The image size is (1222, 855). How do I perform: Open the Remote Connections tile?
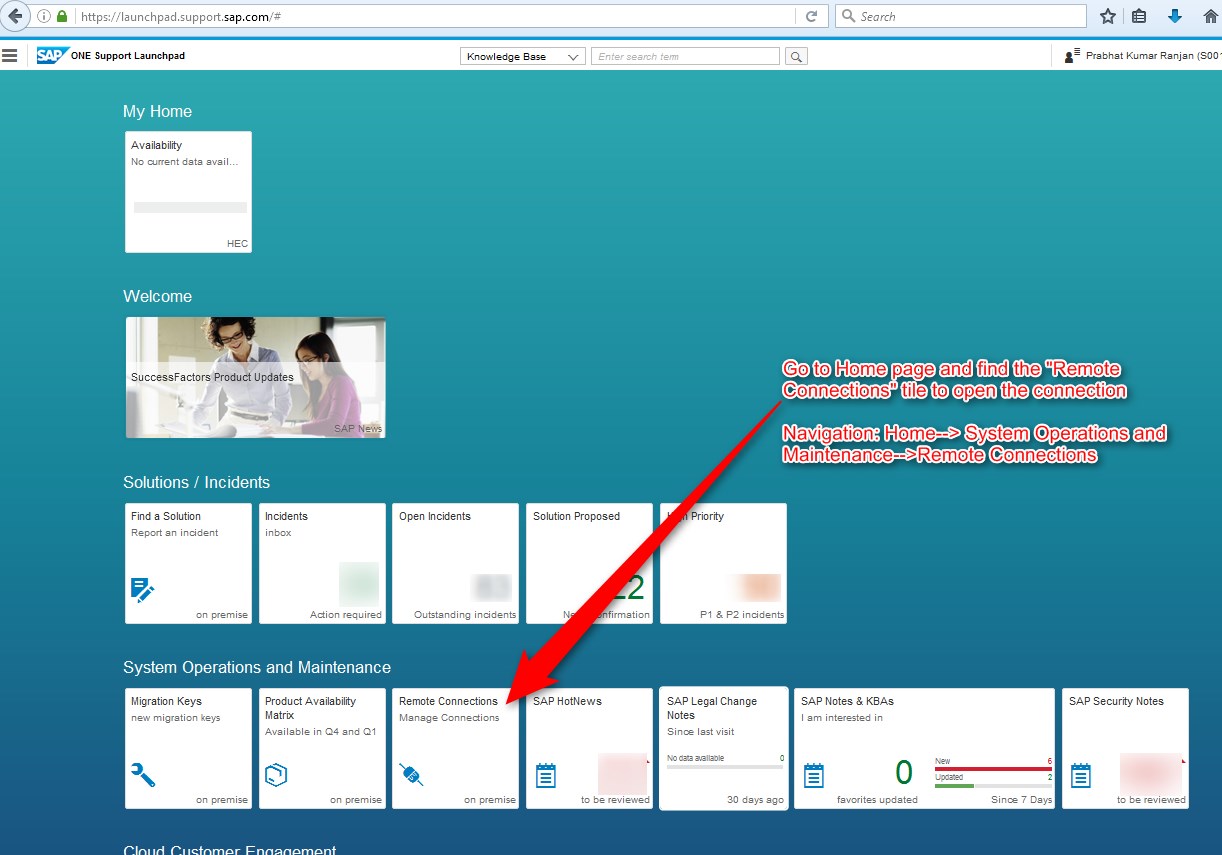click(x=456, y=748)
